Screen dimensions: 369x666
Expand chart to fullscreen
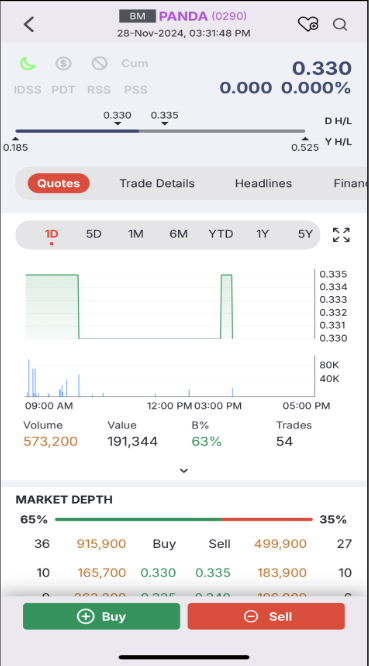pyautogui.click(x=341, y=235)
